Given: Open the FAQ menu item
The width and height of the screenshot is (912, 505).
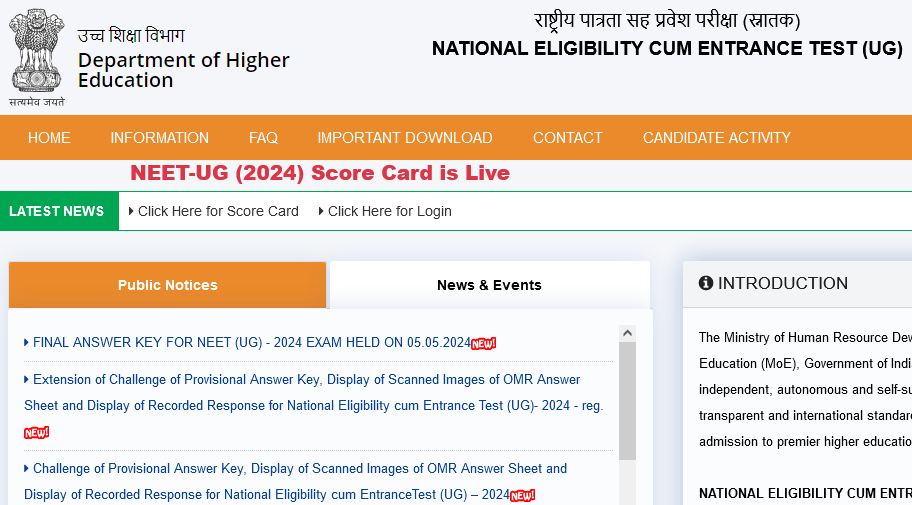Looking at the screenshot, I should [263, 138].
